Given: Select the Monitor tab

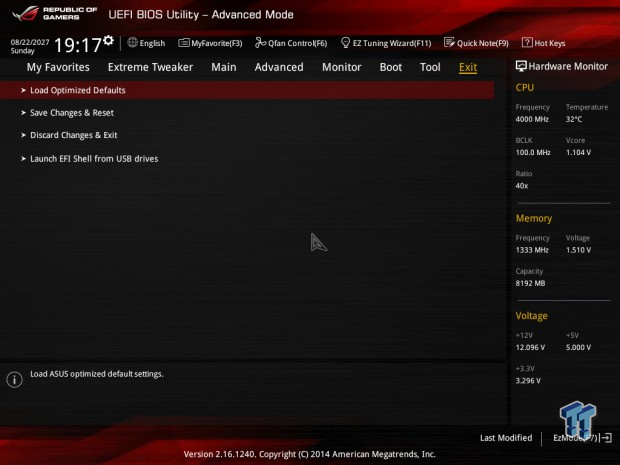Looking at the screenshot, I should click(342, 67).
